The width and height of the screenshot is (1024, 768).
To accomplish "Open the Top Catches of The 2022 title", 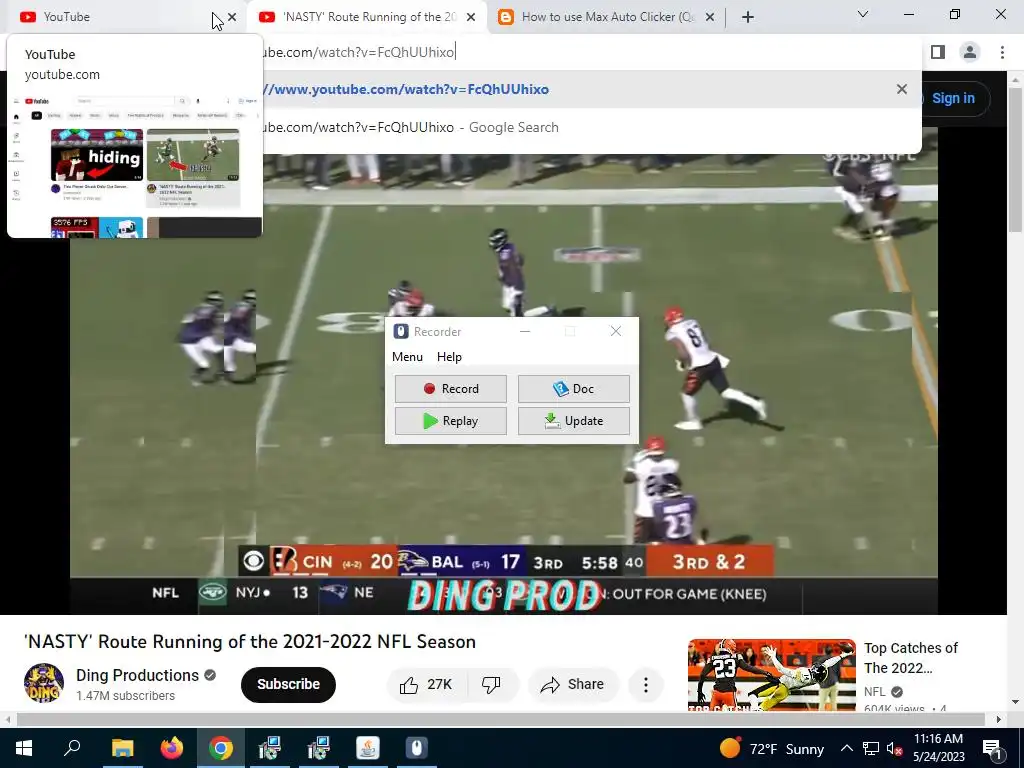I will click(910, 658).
